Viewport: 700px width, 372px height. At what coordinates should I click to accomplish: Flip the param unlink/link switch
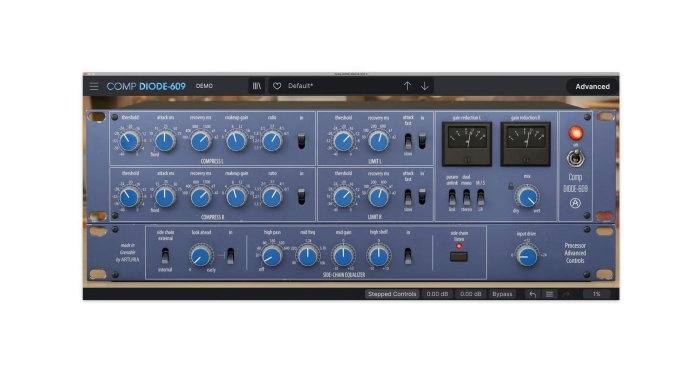[452, 197]
